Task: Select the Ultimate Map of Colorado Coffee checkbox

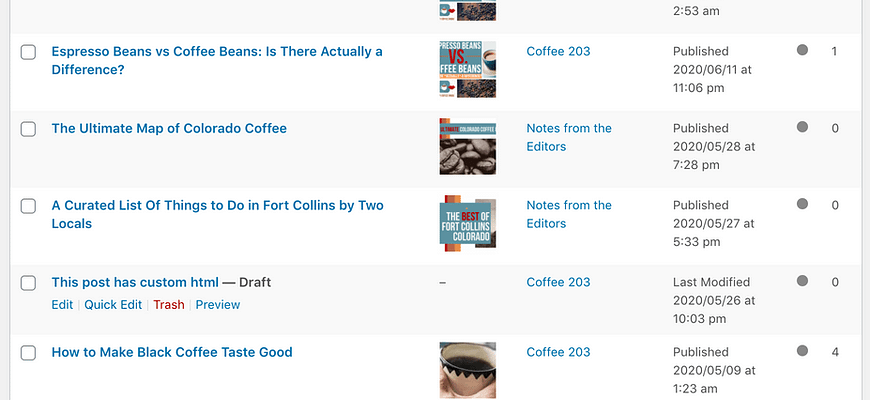Action: pos(28,129)
